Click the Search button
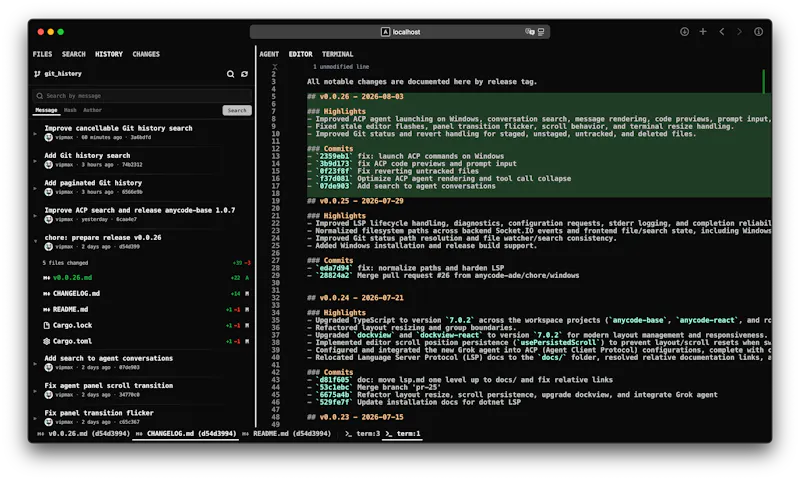The height and width of the screenshot is (480, 800). click(237, 110)
